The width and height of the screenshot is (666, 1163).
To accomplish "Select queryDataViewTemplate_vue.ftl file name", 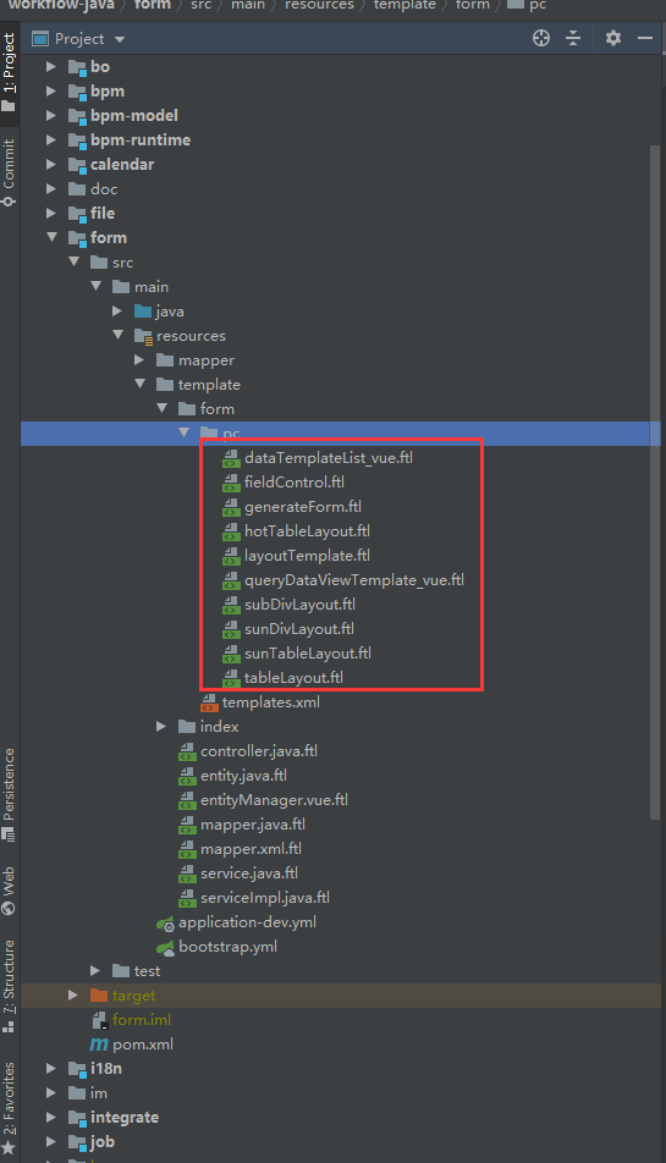I will [355, 580].
